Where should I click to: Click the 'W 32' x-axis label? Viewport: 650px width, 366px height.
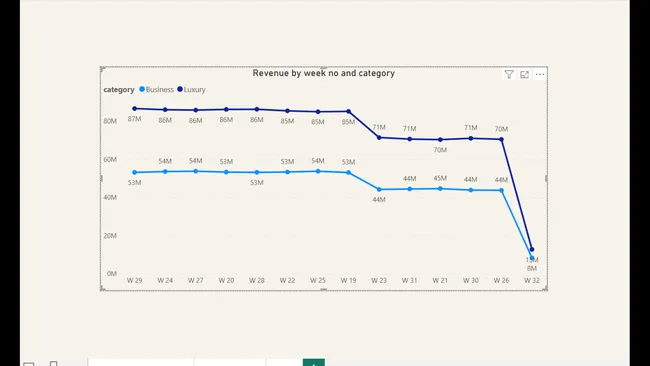click(x=532, y=281)
